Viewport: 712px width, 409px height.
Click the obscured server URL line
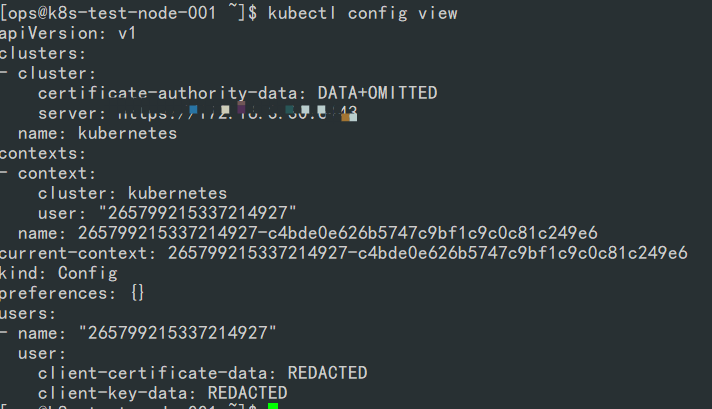click(x=198, y=113)
